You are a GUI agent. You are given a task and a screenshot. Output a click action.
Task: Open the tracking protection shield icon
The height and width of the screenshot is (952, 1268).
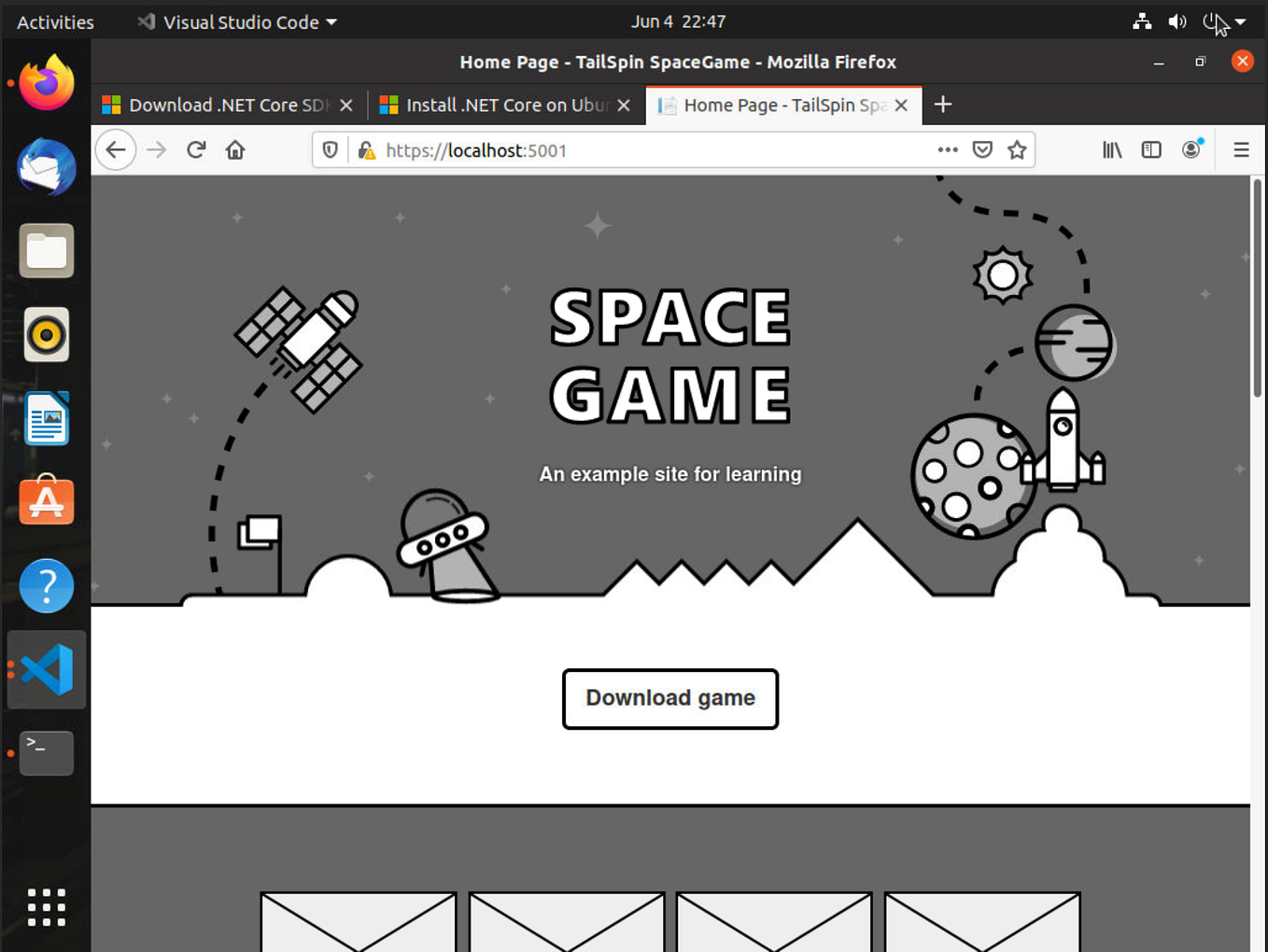tap(330, 150)
